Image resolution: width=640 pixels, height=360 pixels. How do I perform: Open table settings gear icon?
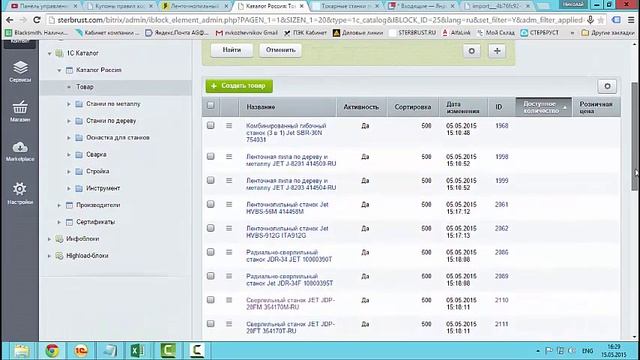[x=607, y=86]
